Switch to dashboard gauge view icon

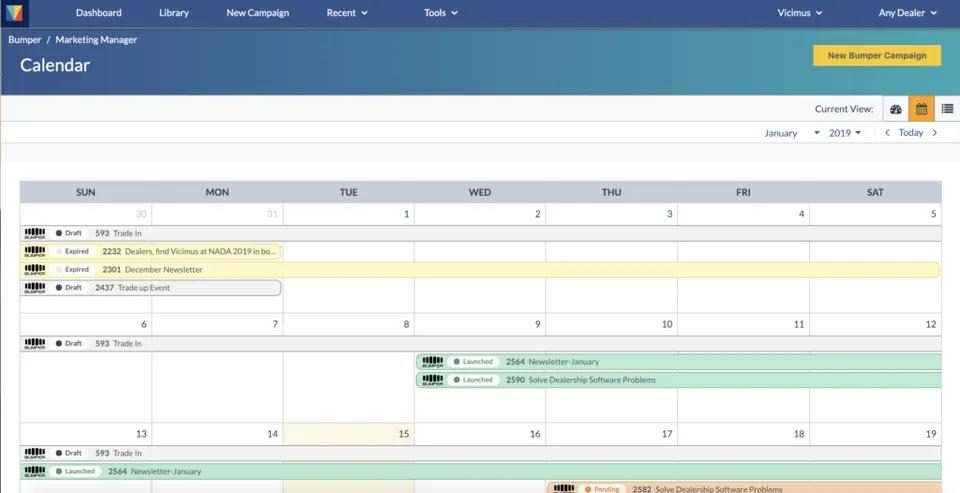pos(896,109)
